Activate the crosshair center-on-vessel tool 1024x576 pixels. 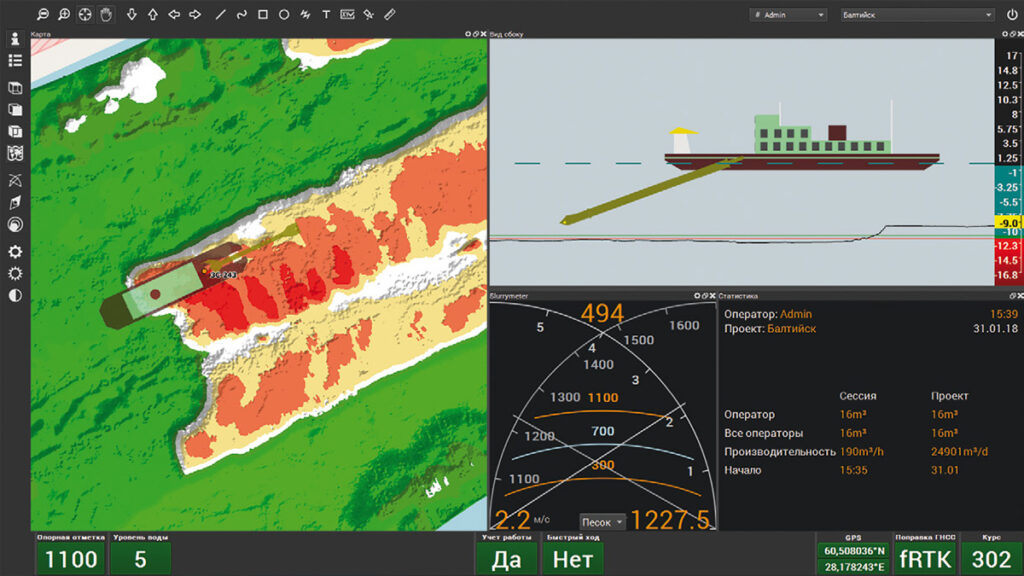(85, 14)
